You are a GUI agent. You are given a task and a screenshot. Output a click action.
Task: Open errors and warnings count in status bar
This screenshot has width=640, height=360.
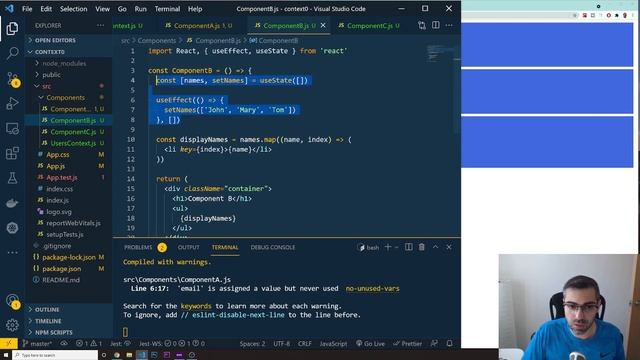[89, 344]
